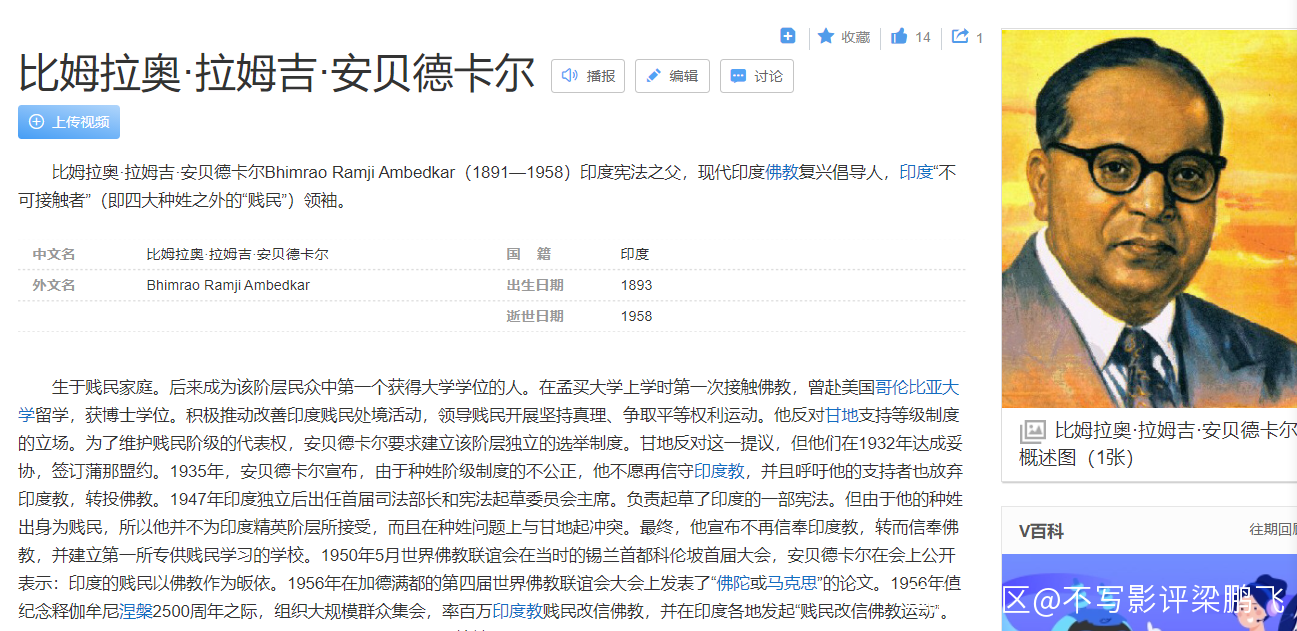Follow the 佛教 link in summary
Screen dimensions: 1297x631
pyautogui.click(x=781, y=172)
